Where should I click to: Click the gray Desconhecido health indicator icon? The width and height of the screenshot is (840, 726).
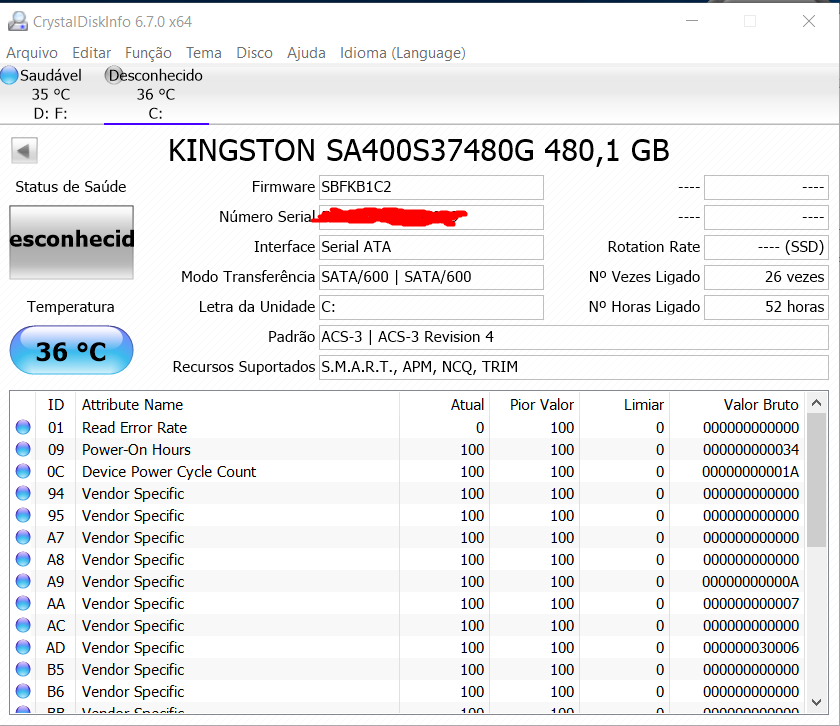click(114, 75)
